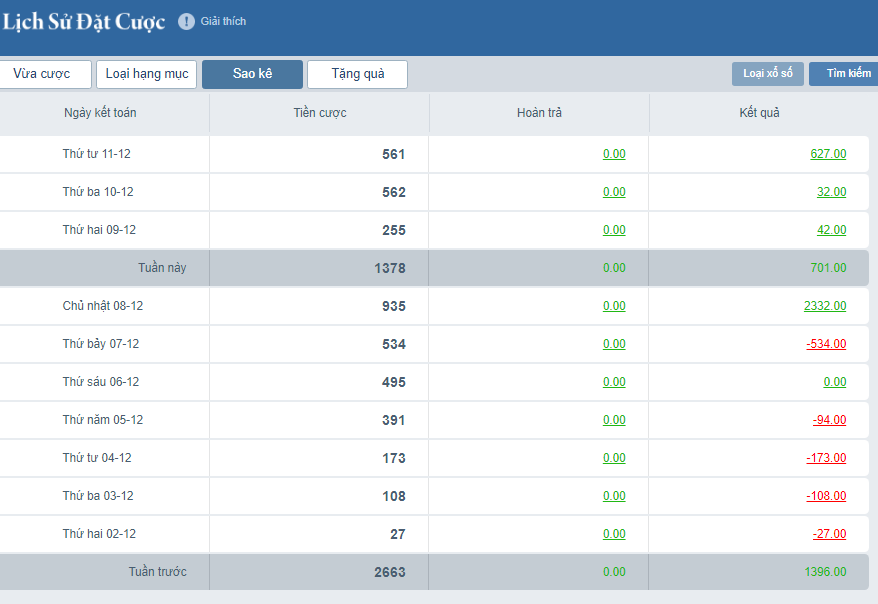Open the Sao kê statement tab

[x=252, y=74]
